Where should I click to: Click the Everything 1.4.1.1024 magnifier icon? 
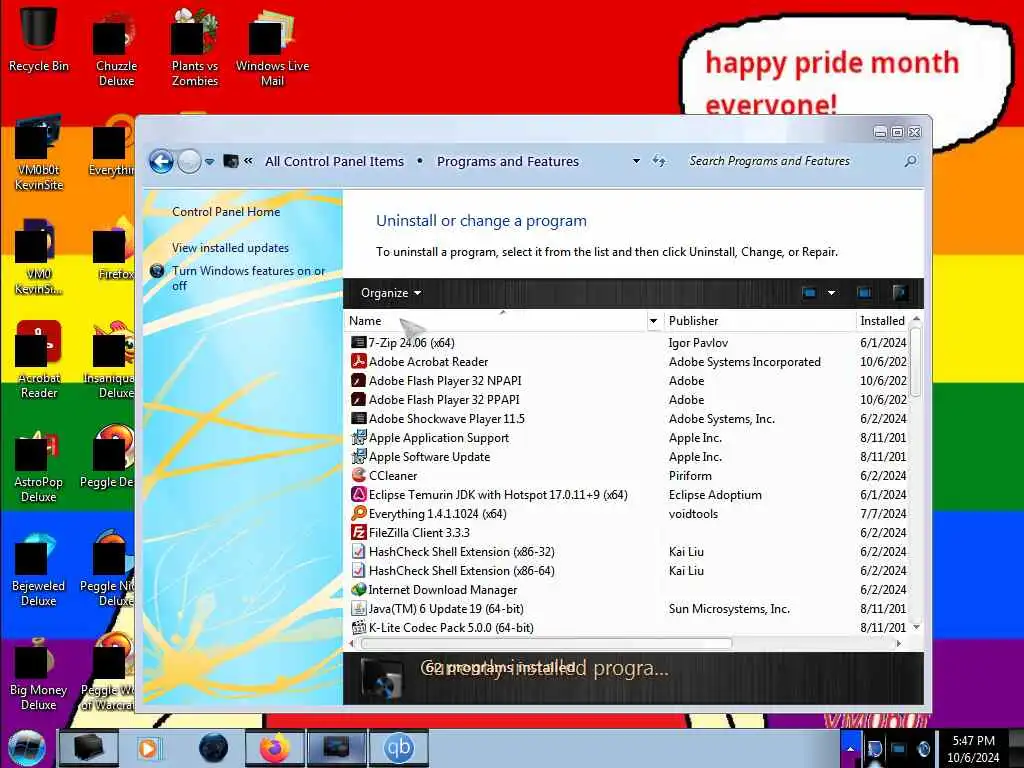pos(359,513)
